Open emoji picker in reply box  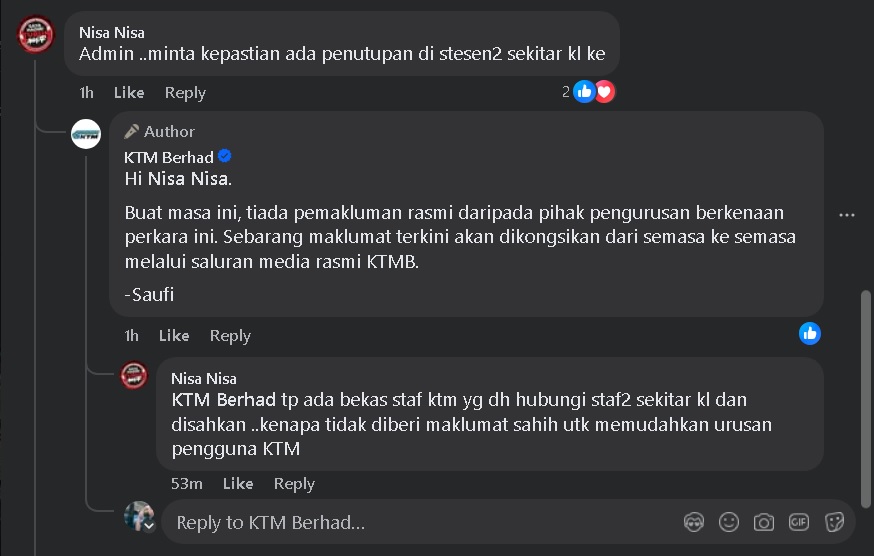tap(729, 522)
